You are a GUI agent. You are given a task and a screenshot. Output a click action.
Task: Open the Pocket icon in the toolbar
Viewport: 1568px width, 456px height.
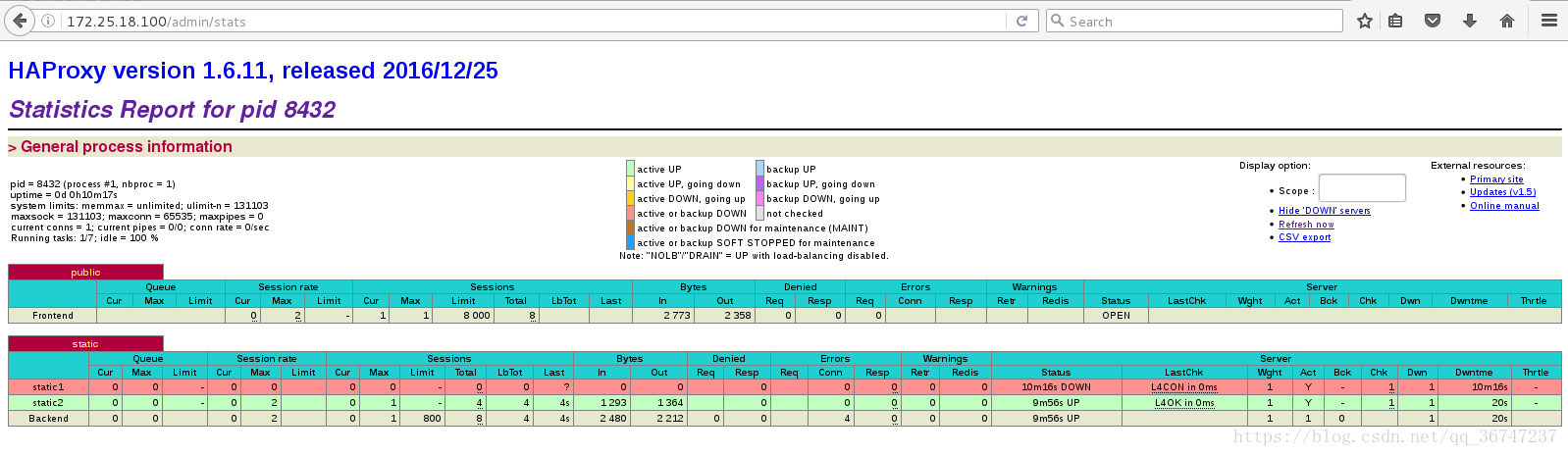[1433, 21]
